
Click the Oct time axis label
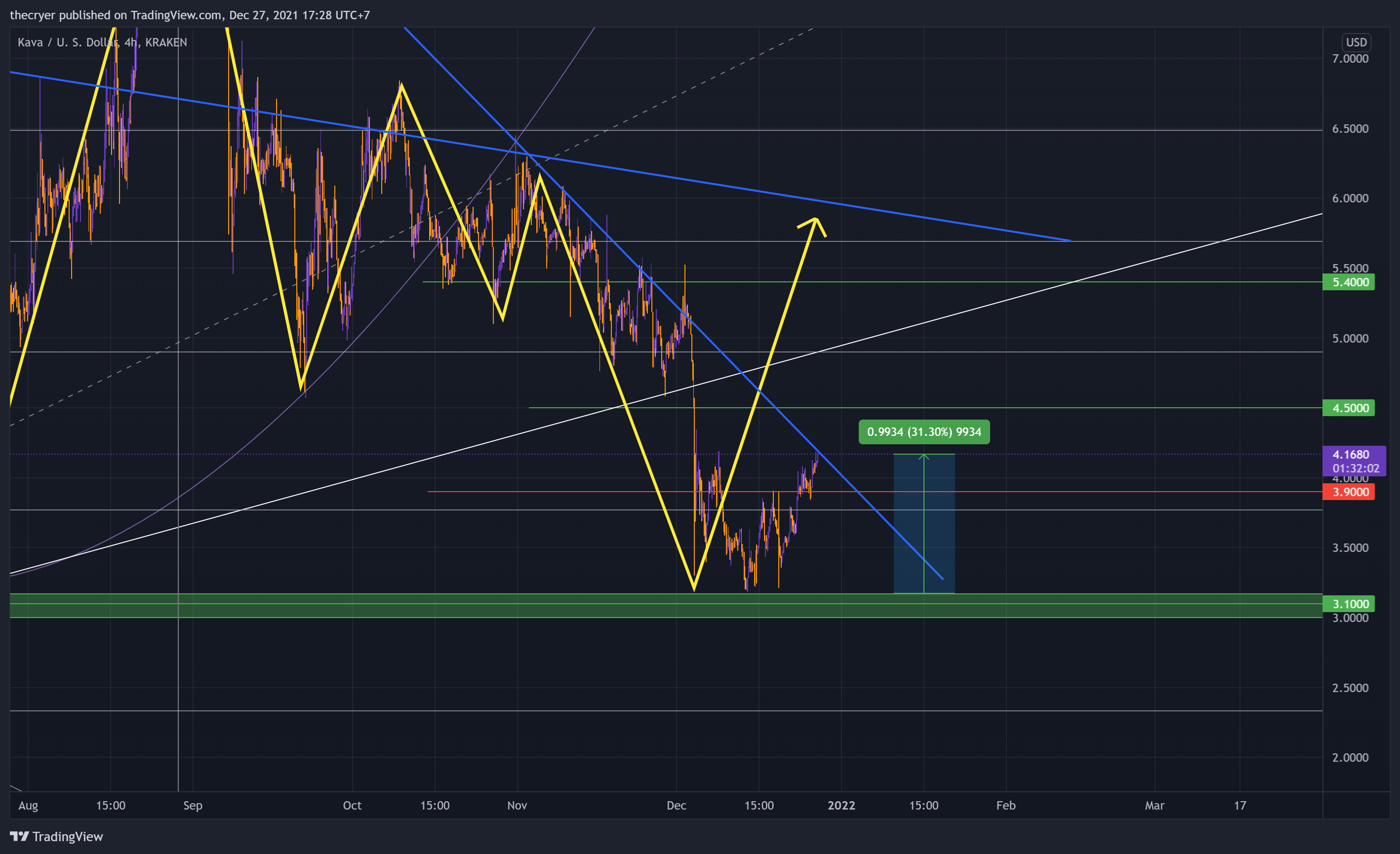click(x=352, y=805)
